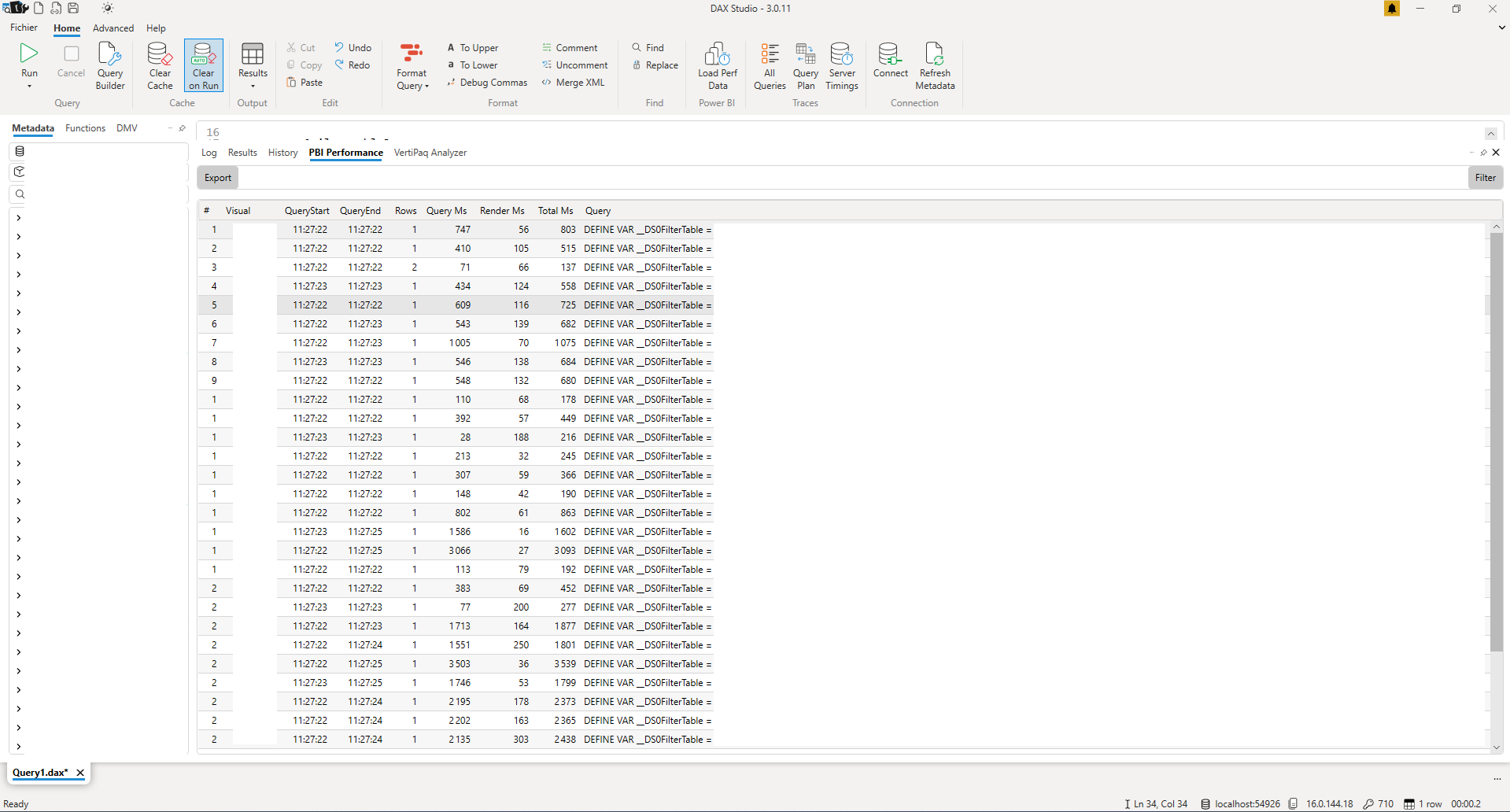Switch to the Advanced ribbon tab
Viewport: 1510px width, 812px height.
tap(113, 28)
